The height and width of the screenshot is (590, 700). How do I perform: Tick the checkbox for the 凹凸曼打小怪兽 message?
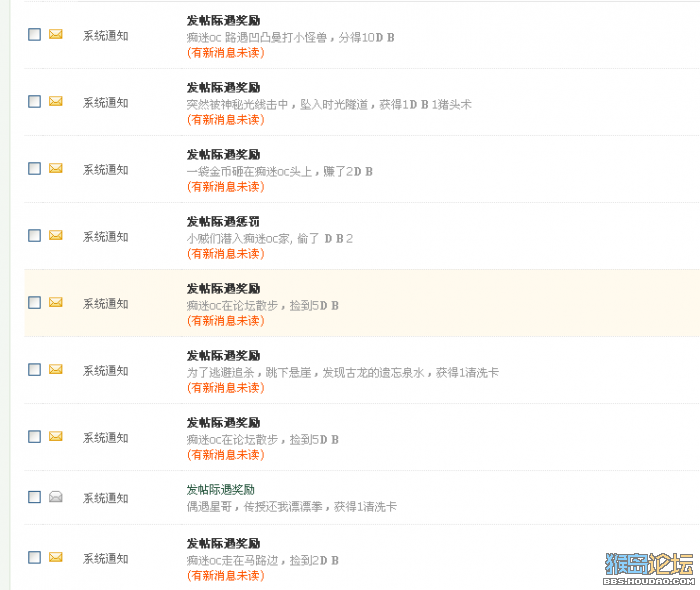(x=34, y=34)
